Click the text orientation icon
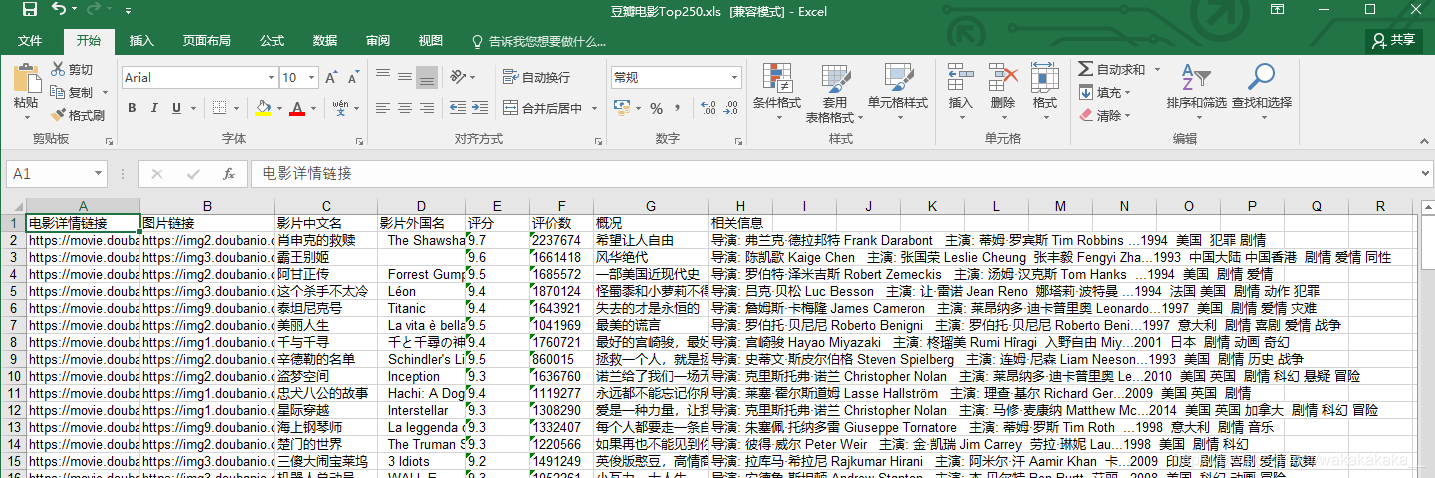Viewport: 1435px width, 478px height. click(x=458, y=77)
